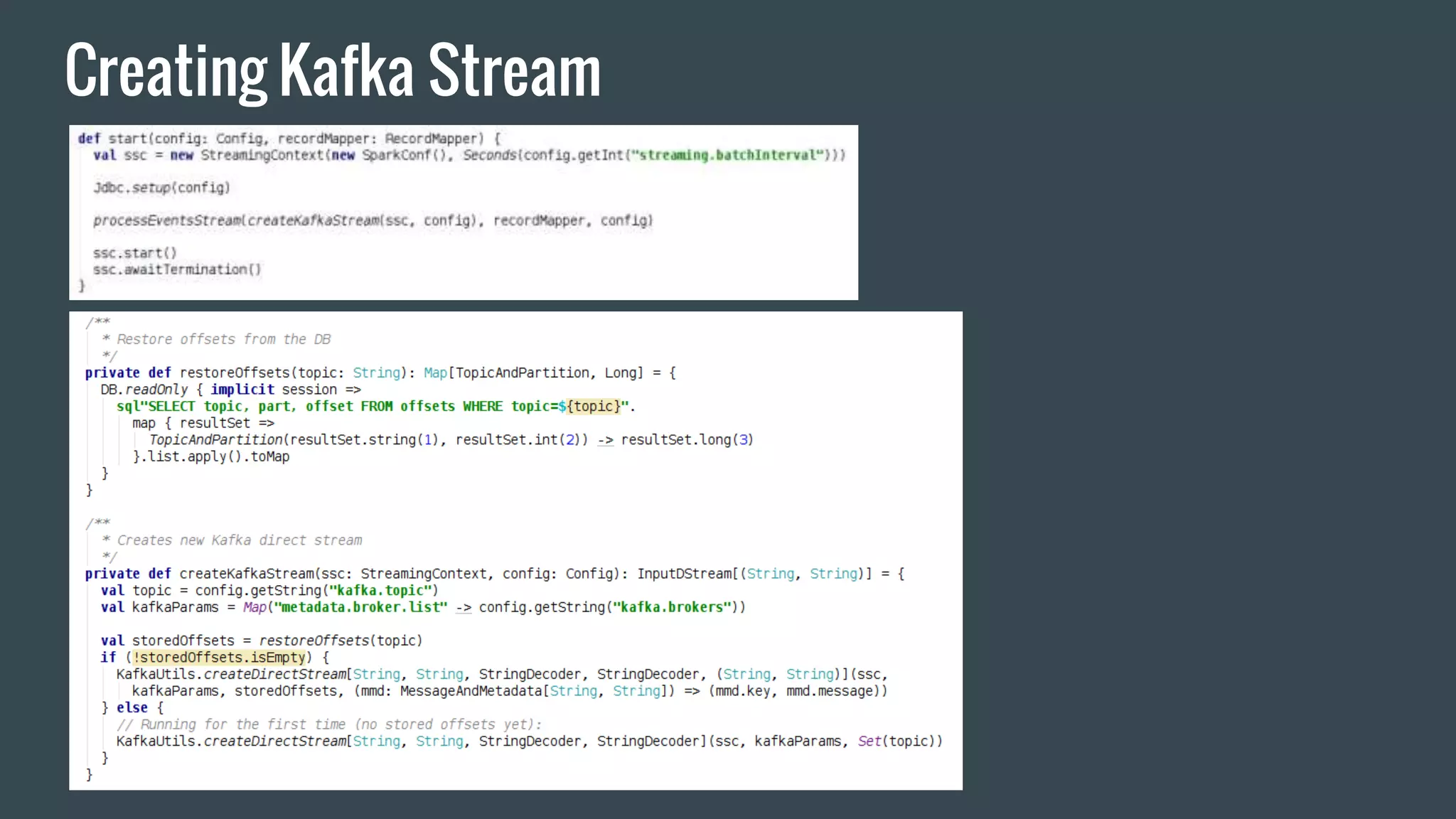The width and height of the screenshot is (1456, 819).
Task: Click the 'processEventsStream(createKafkaStream' line
Action: (373, 220)
